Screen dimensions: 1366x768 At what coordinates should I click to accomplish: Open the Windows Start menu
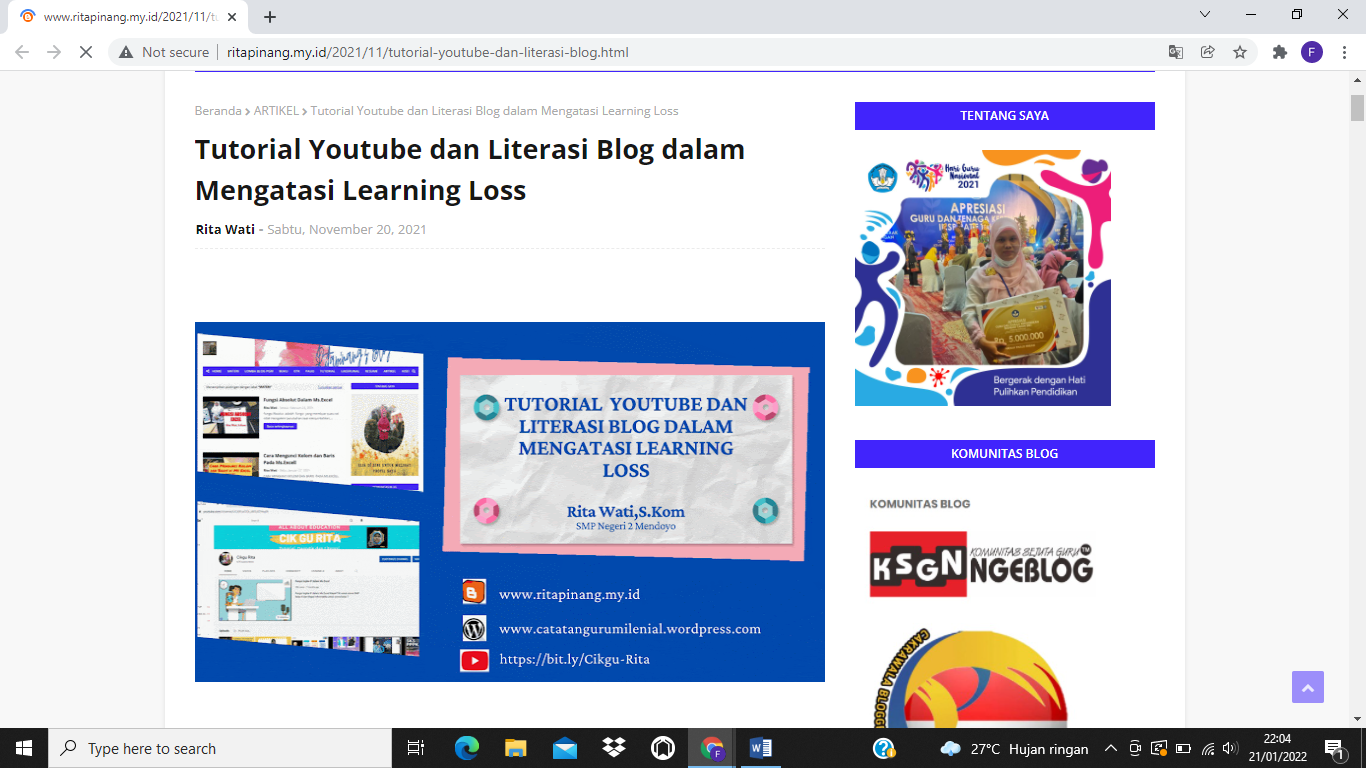24,748
